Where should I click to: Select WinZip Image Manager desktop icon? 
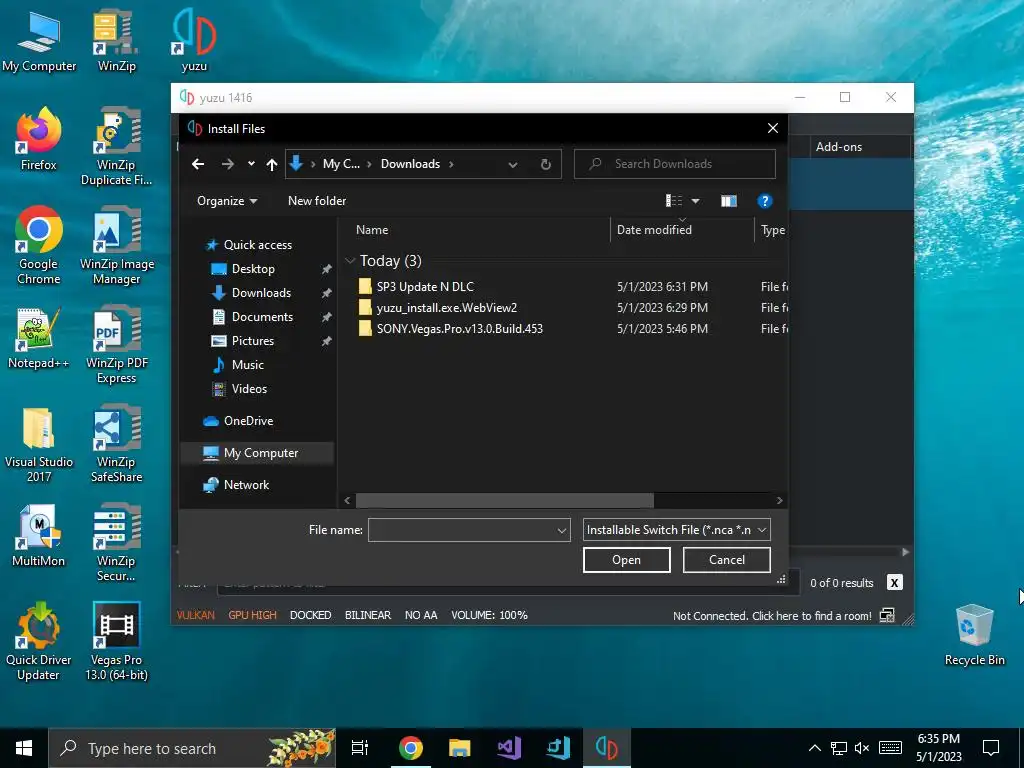click(x=116, y=246)
